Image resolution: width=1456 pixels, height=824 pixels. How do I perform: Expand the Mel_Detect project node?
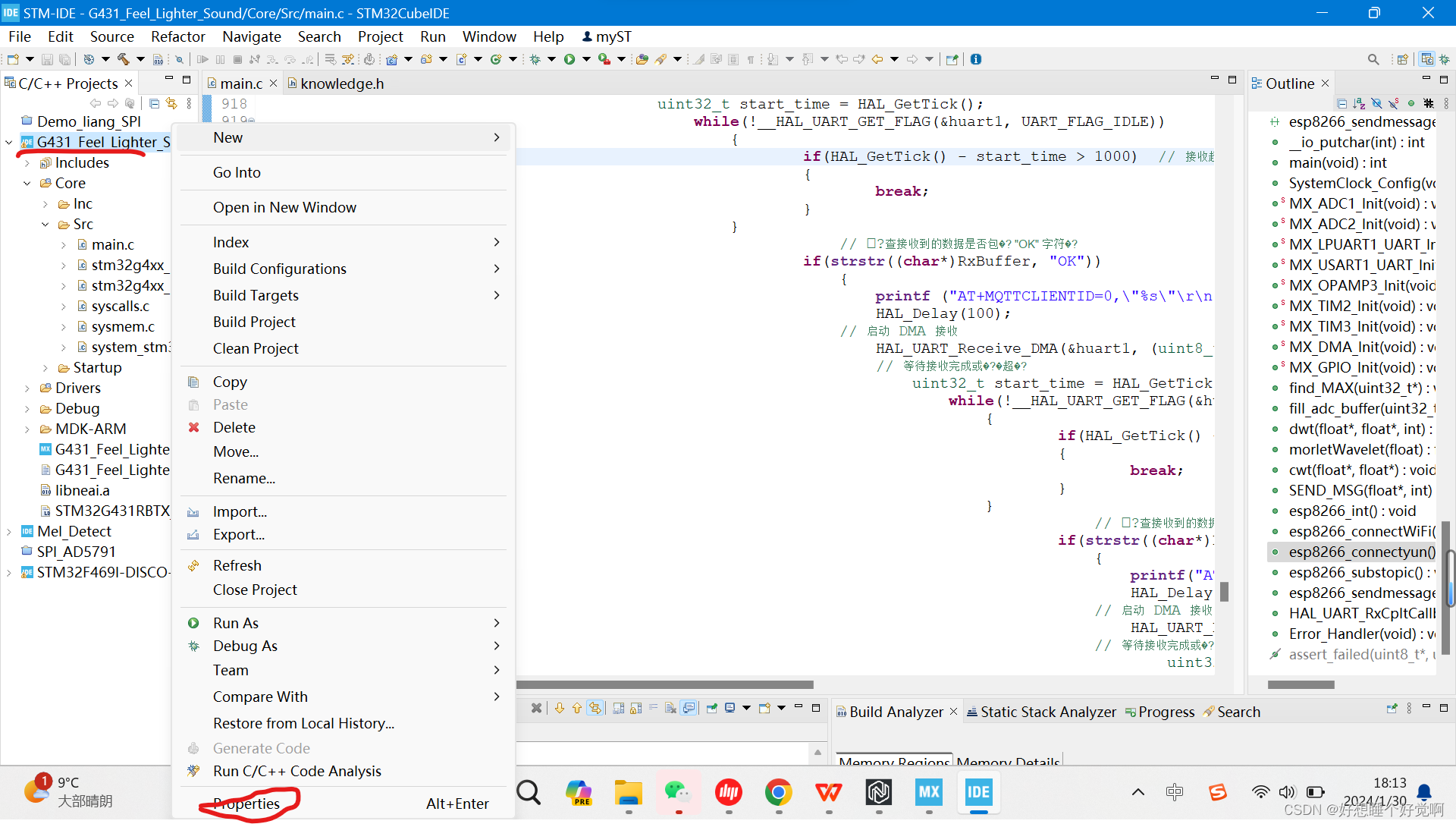click(x=9, y=532)
